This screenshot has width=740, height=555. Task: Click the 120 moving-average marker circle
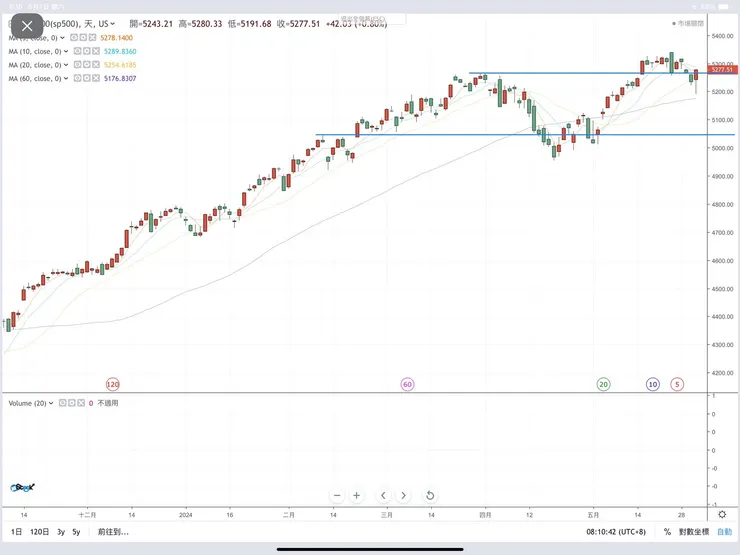tap(113, 384)
